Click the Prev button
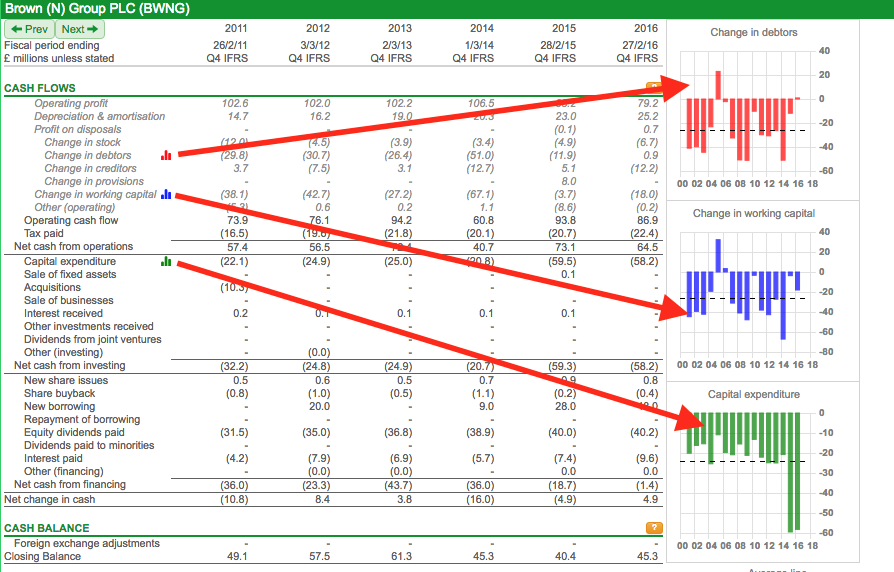 [x=29, y=29]
